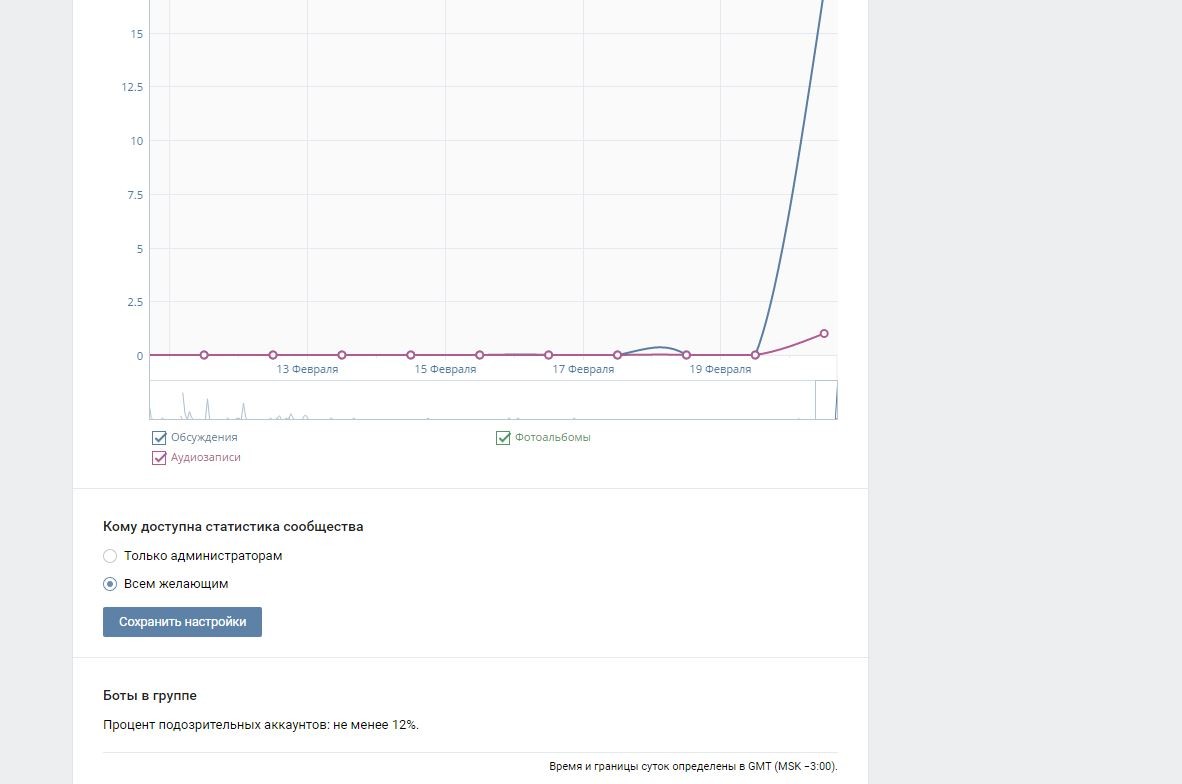Viewport: 1182px width, 784px height.
Task: Click the suspicious accounts percentage text
Action: tap(260, 725)
